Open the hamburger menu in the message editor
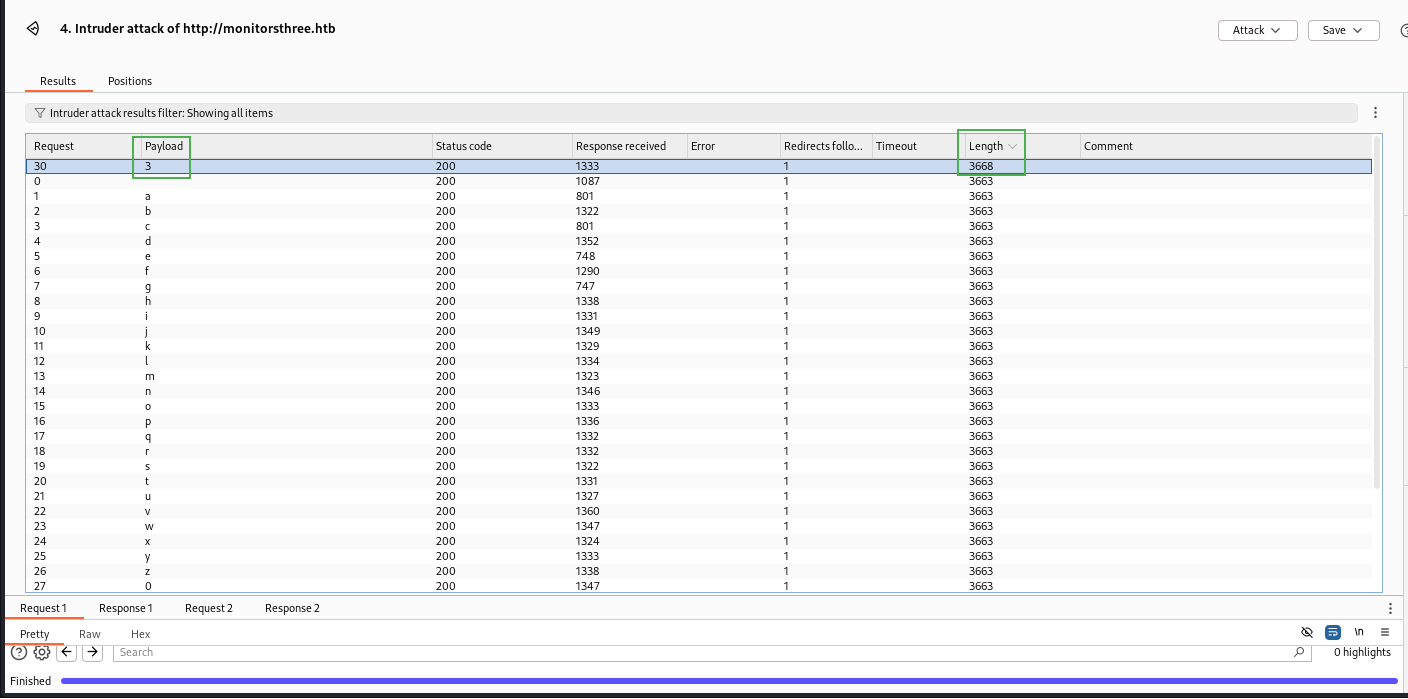The image size is (1408, 699). (x=1385, y=632)
